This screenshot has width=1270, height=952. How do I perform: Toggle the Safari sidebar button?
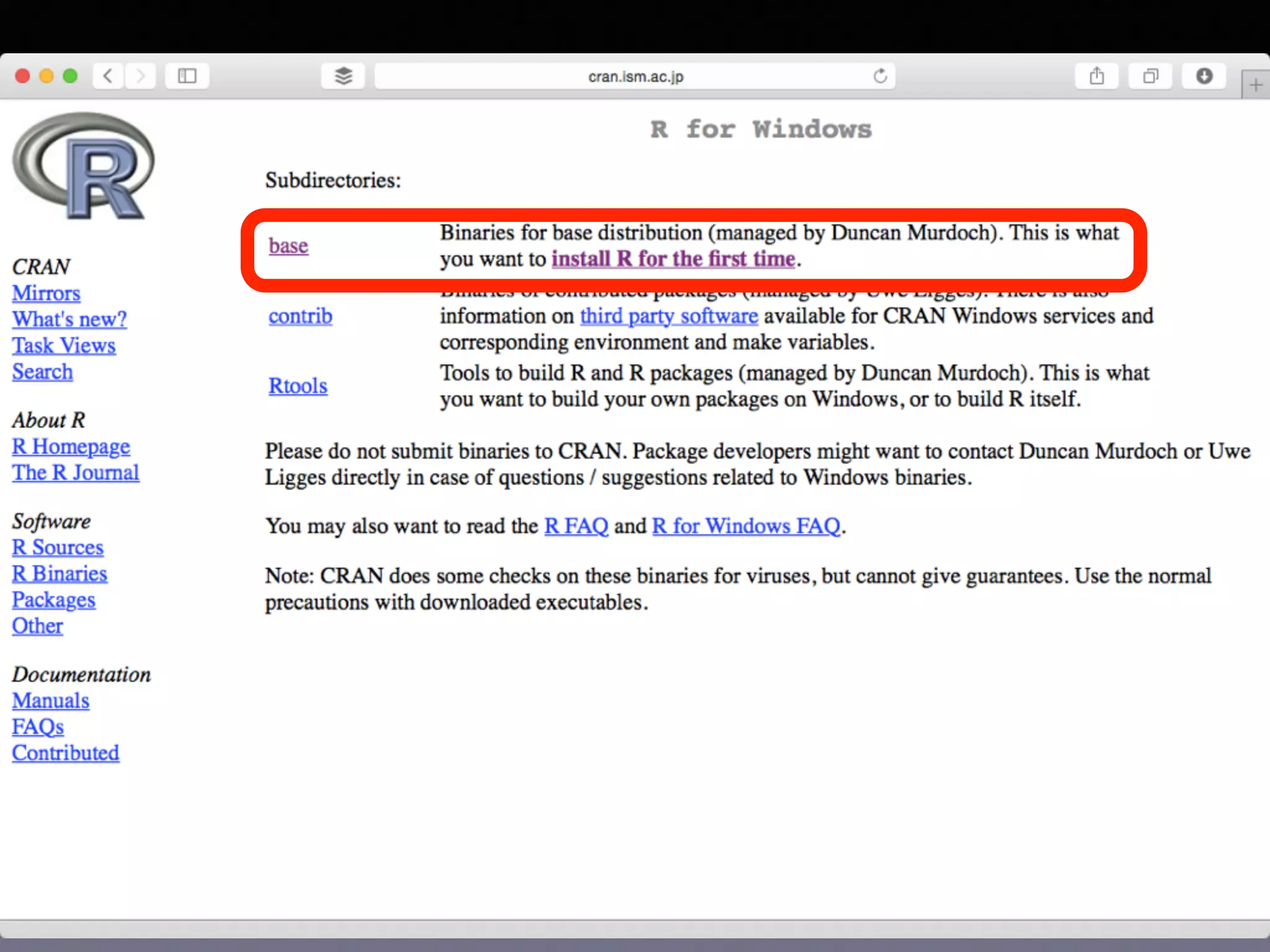[187, 76]
